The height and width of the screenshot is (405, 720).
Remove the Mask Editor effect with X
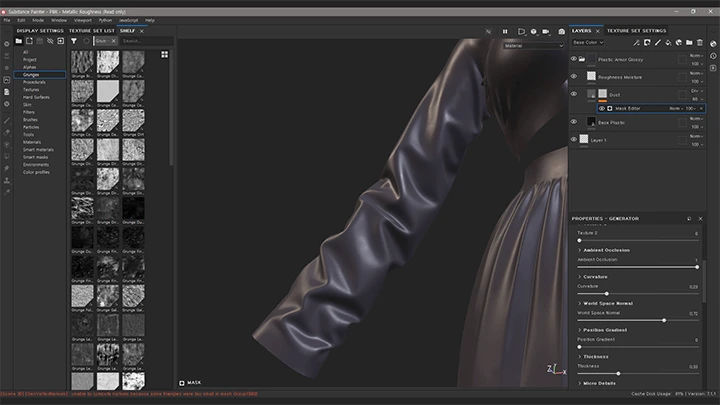click(701, 108)
